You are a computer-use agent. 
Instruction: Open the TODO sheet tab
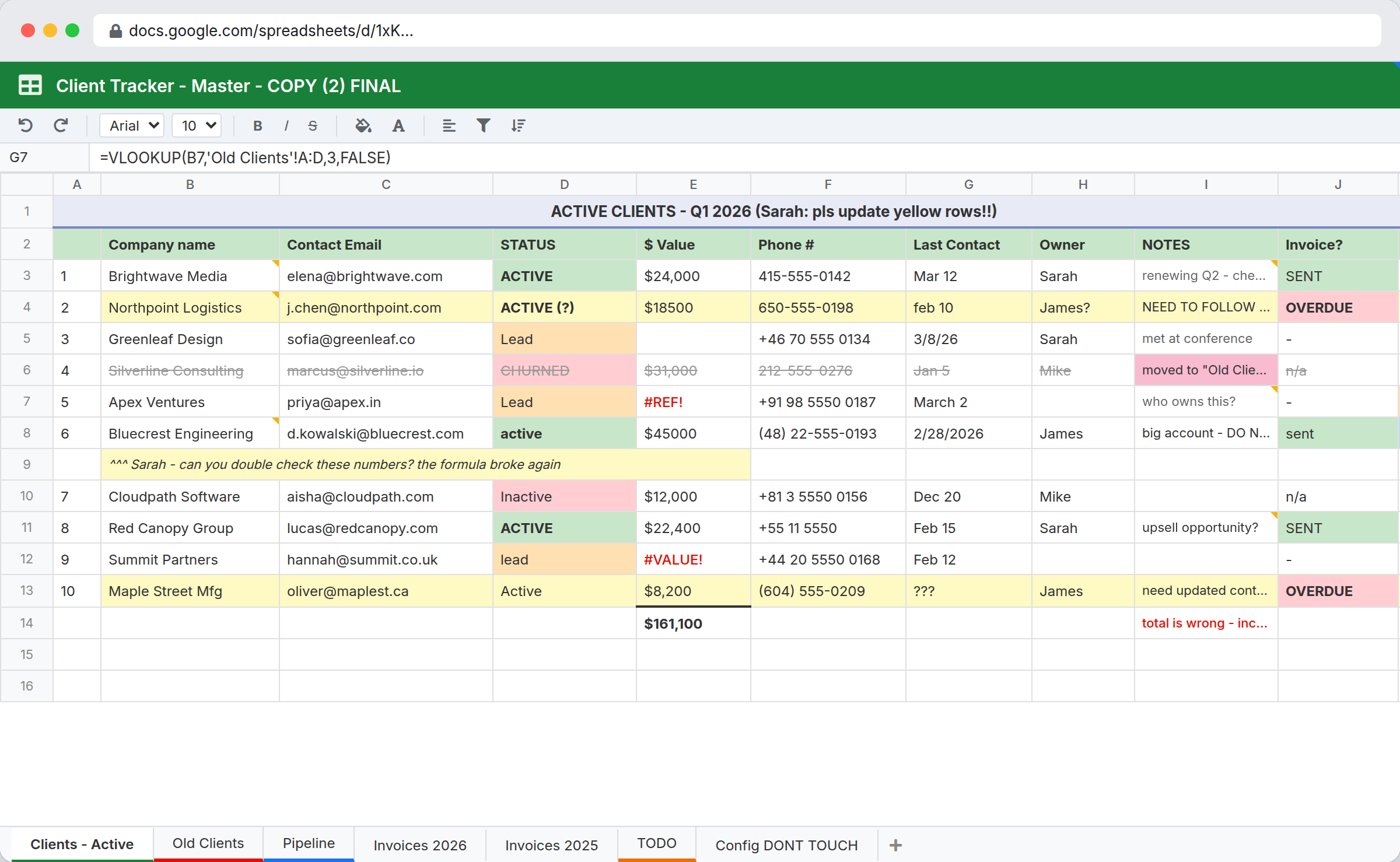[656, 843]
